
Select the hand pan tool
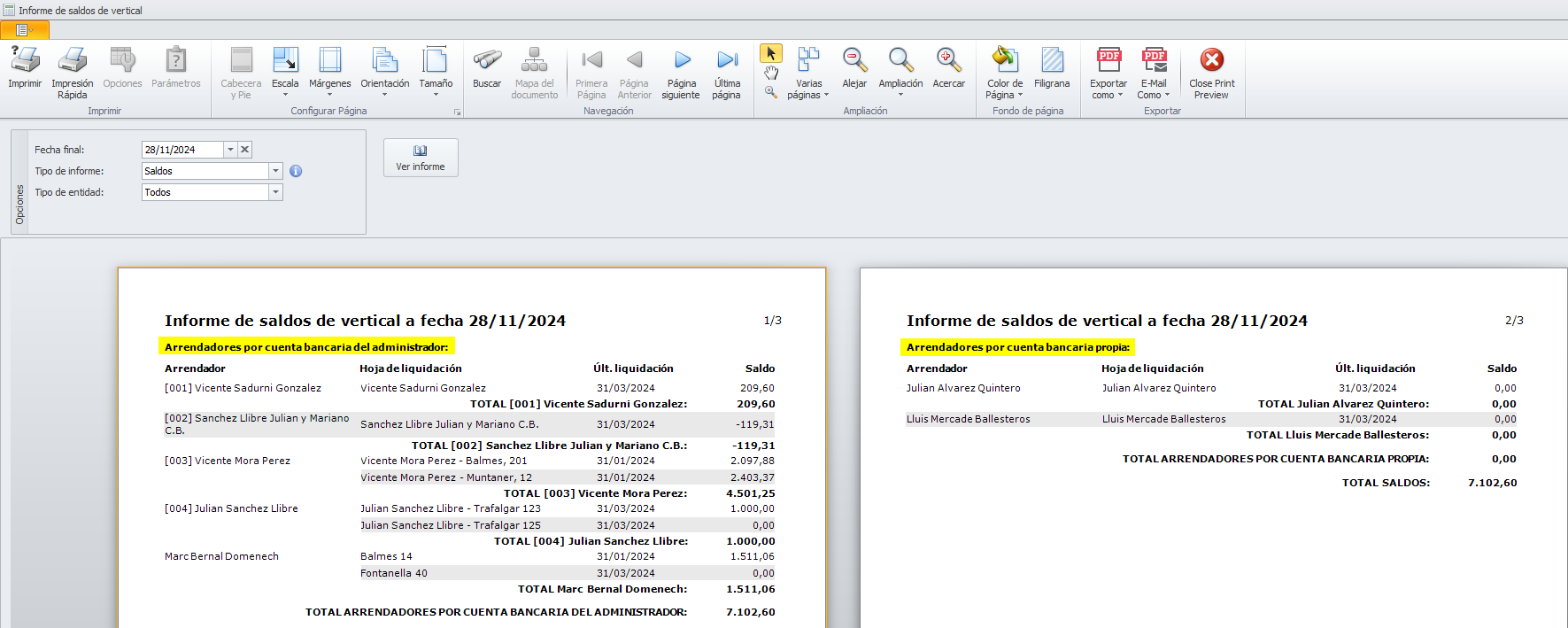pos(771,73)
